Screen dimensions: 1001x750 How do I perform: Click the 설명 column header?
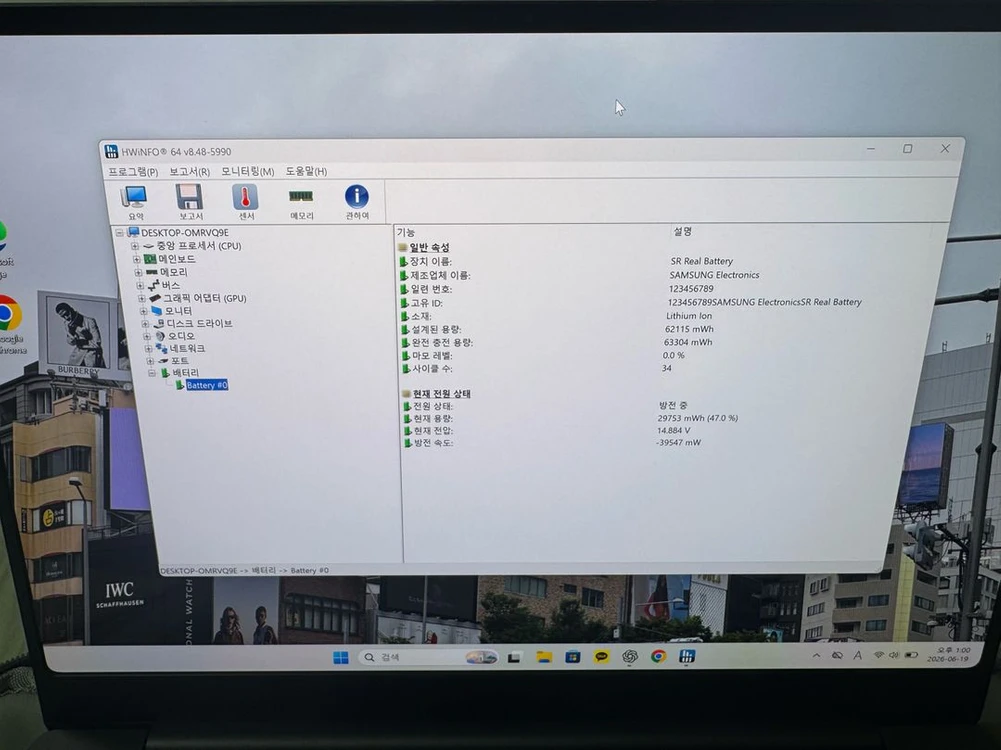[x=682, y=231]
